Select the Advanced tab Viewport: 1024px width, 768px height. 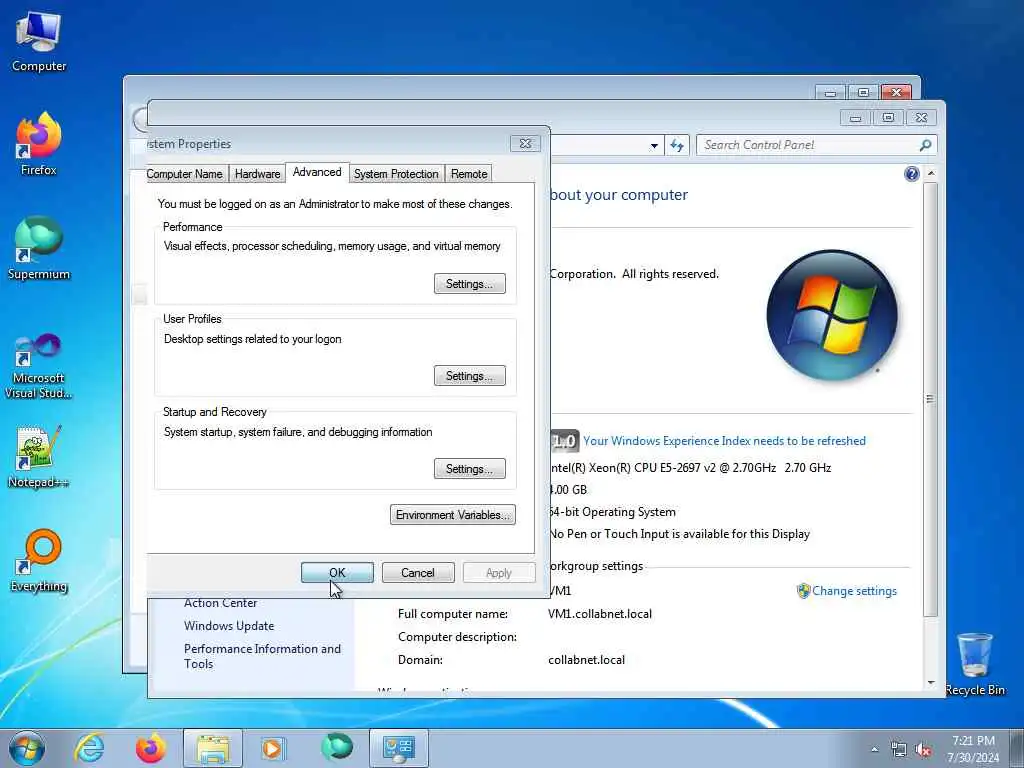[x=317, y=172]
